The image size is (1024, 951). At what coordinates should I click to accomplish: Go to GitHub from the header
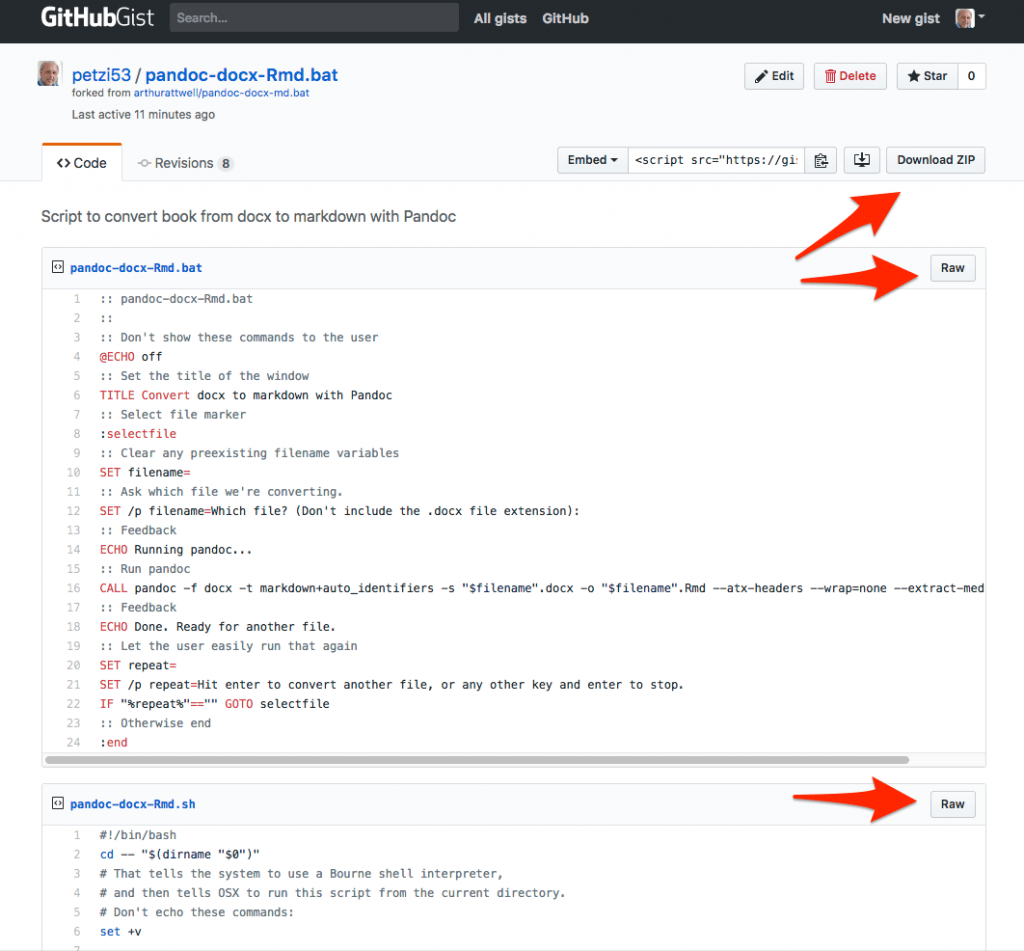pos(566,18)
